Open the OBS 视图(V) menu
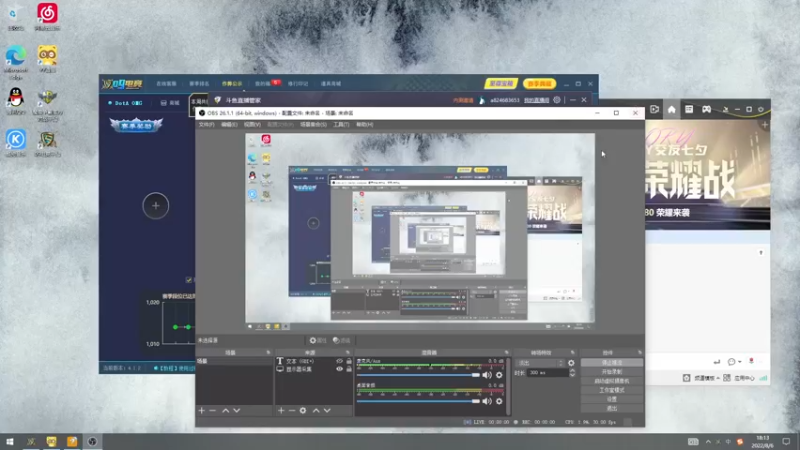Viewport: 800px width, 450px height. (x=252, y=124)
